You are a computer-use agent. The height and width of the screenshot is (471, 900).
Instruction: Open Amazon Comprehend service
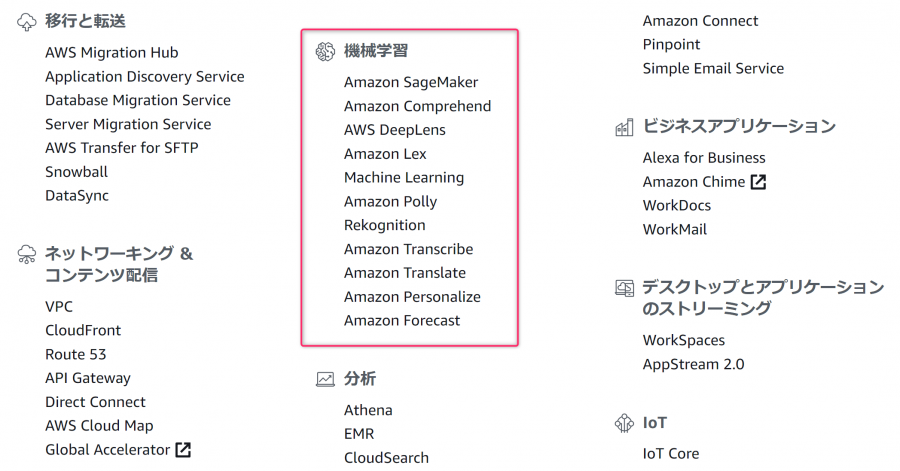[x=417, y=107]
